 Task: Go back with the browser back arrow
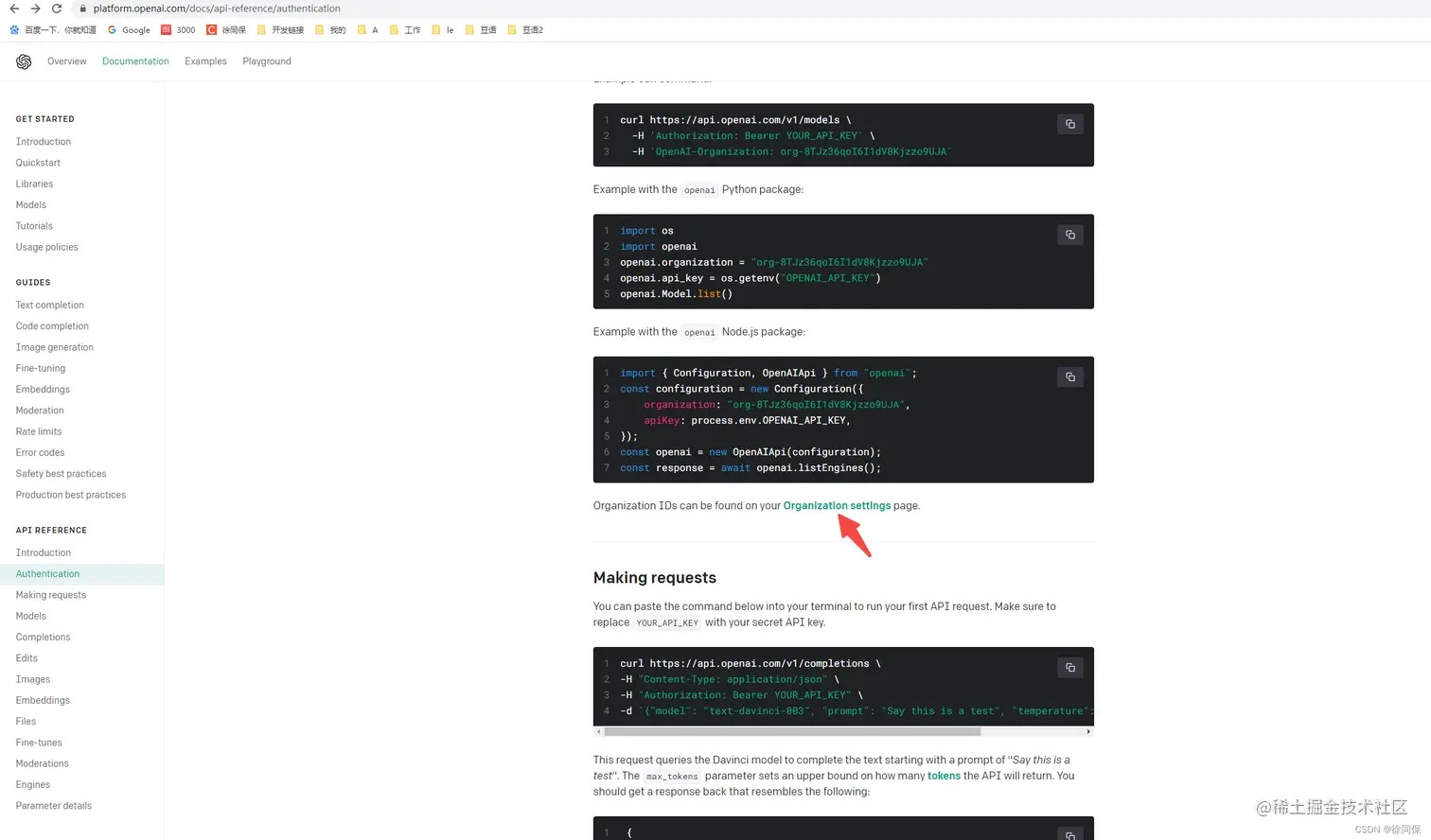pyautogui.click(x=14, y=9)
